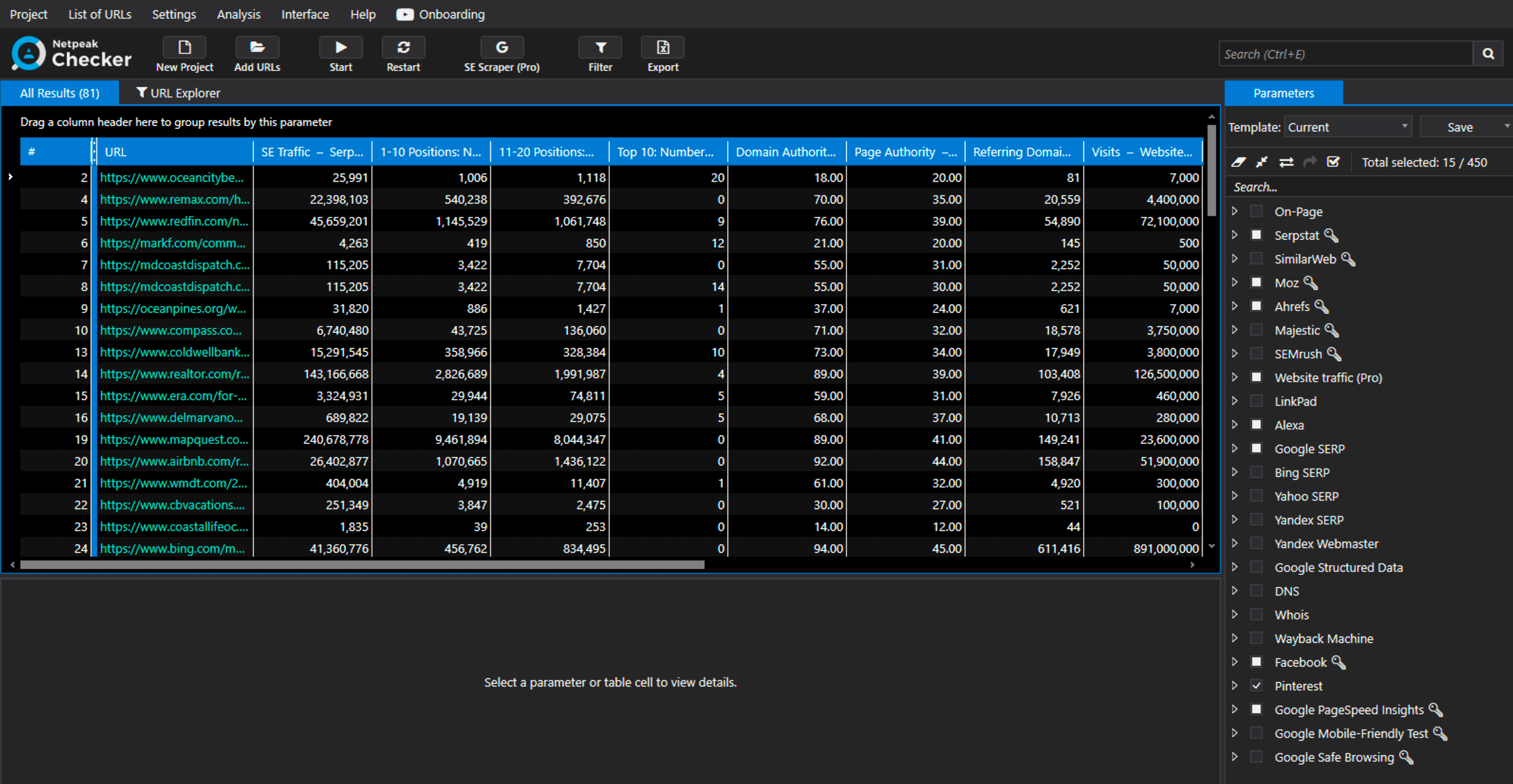The height and width of the screenshot is (784, 1513).
Task: Click the Filter funnel icon
Action: (x=600, y=48)
